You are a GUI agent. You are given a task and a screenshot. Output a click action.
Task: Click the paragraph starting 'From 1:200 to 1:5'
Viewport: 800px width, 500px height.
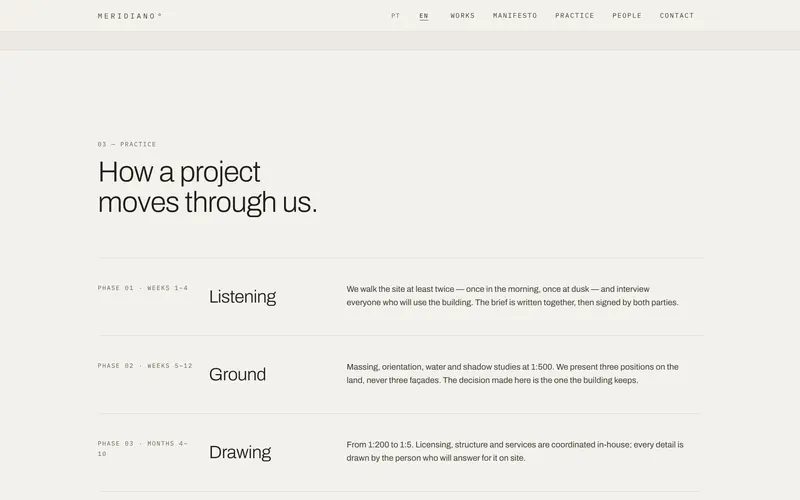pos(515,452)
